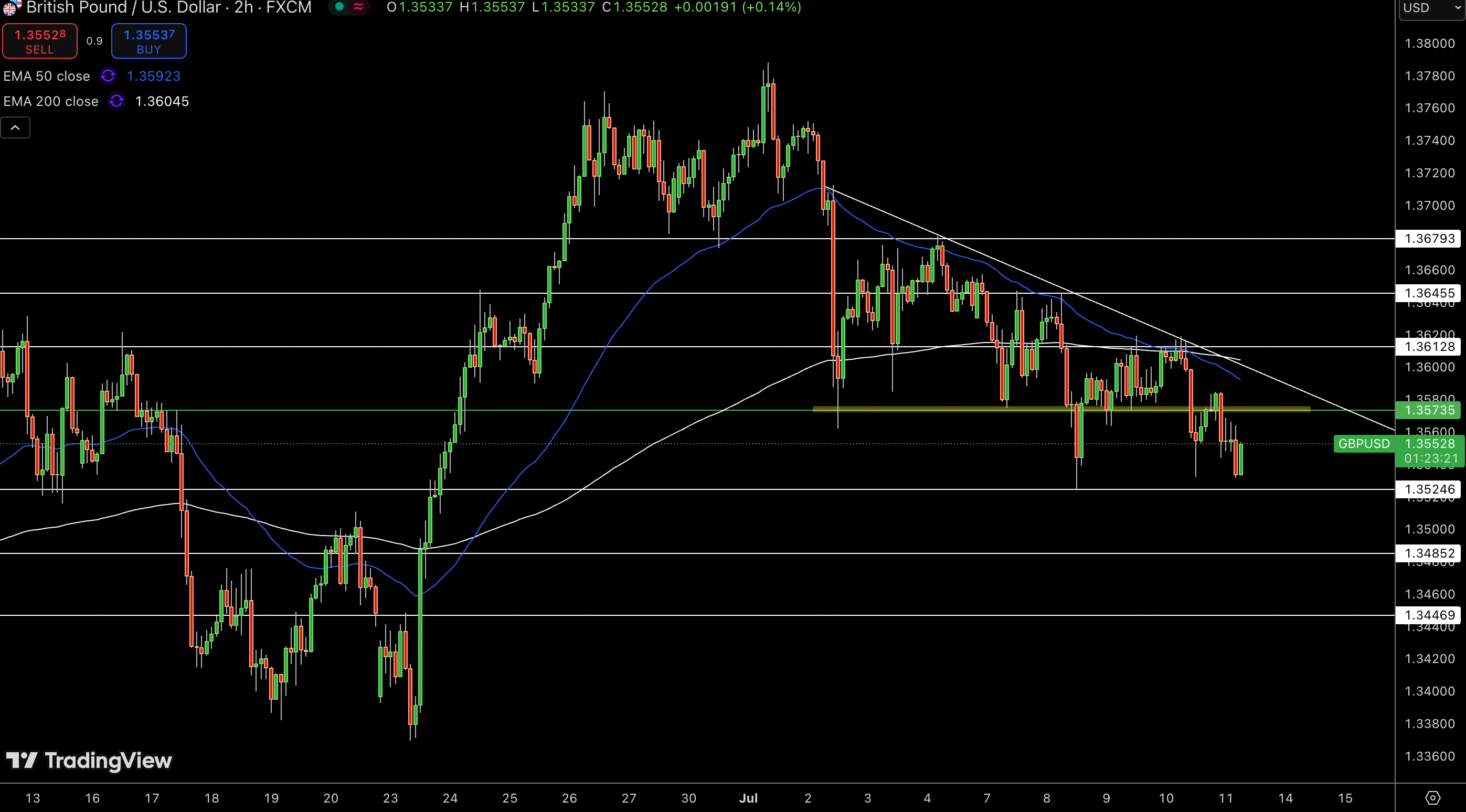Click the Jul label on time axis
Viewport: 1466px width, 812px height.
pyautogui.click(x=748, y=798)
